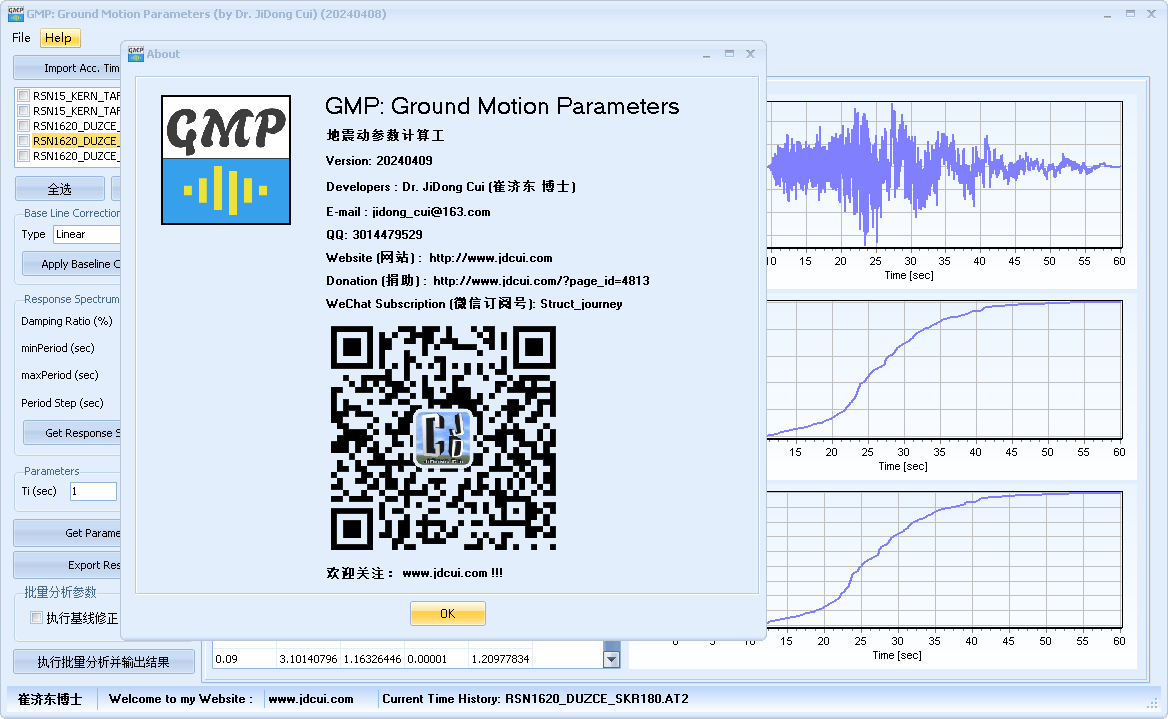Click the WeChat QR code image
Screen dimensions: 1168x719
(x=443, y=438)
